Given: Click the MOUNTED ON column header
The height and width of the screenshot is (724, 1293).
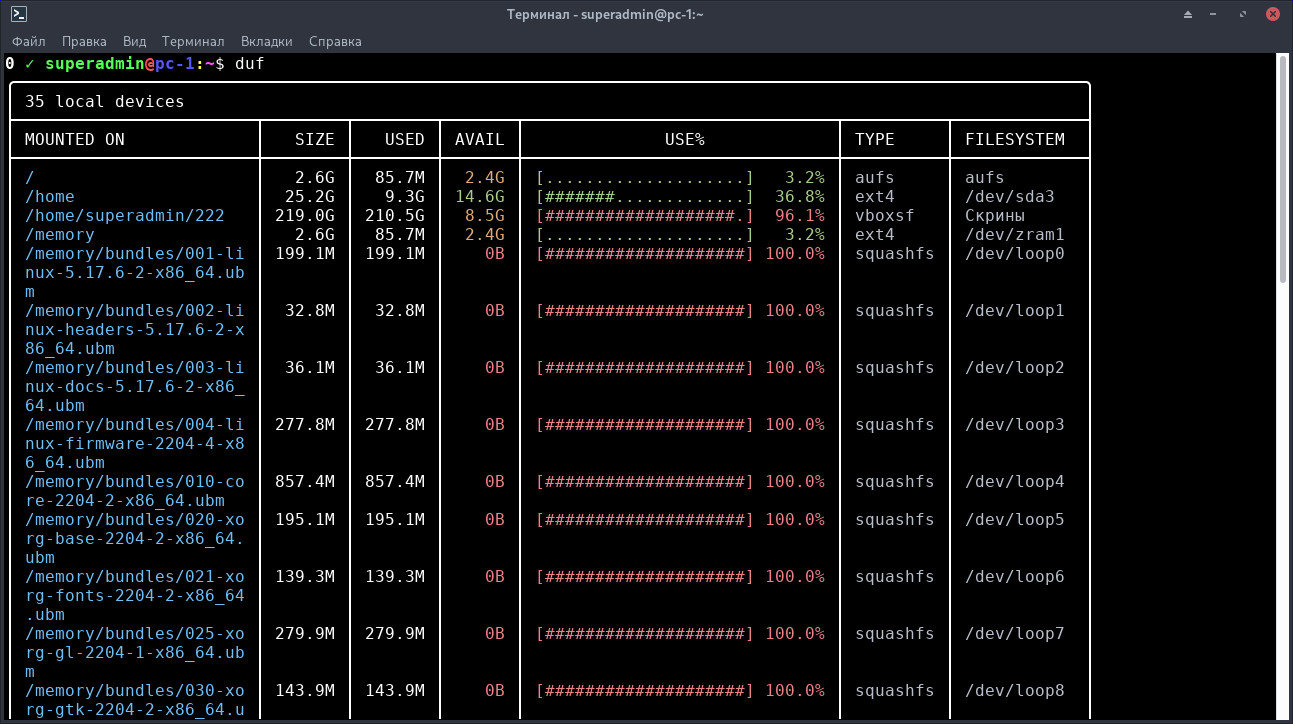Looking at the screenshot, I should pyautogui.click(x=75, y=139).
